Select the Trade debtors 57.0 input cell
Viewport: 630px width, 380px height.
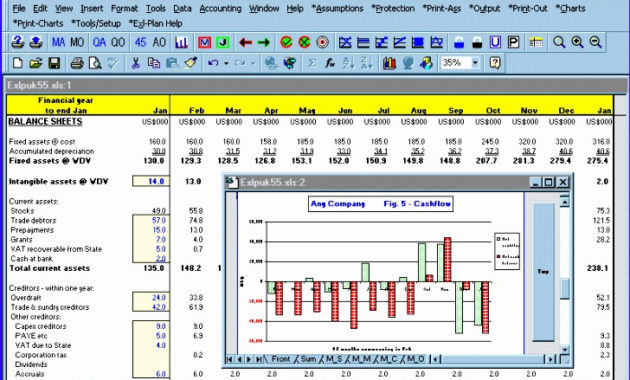click(x=151, y=221)
